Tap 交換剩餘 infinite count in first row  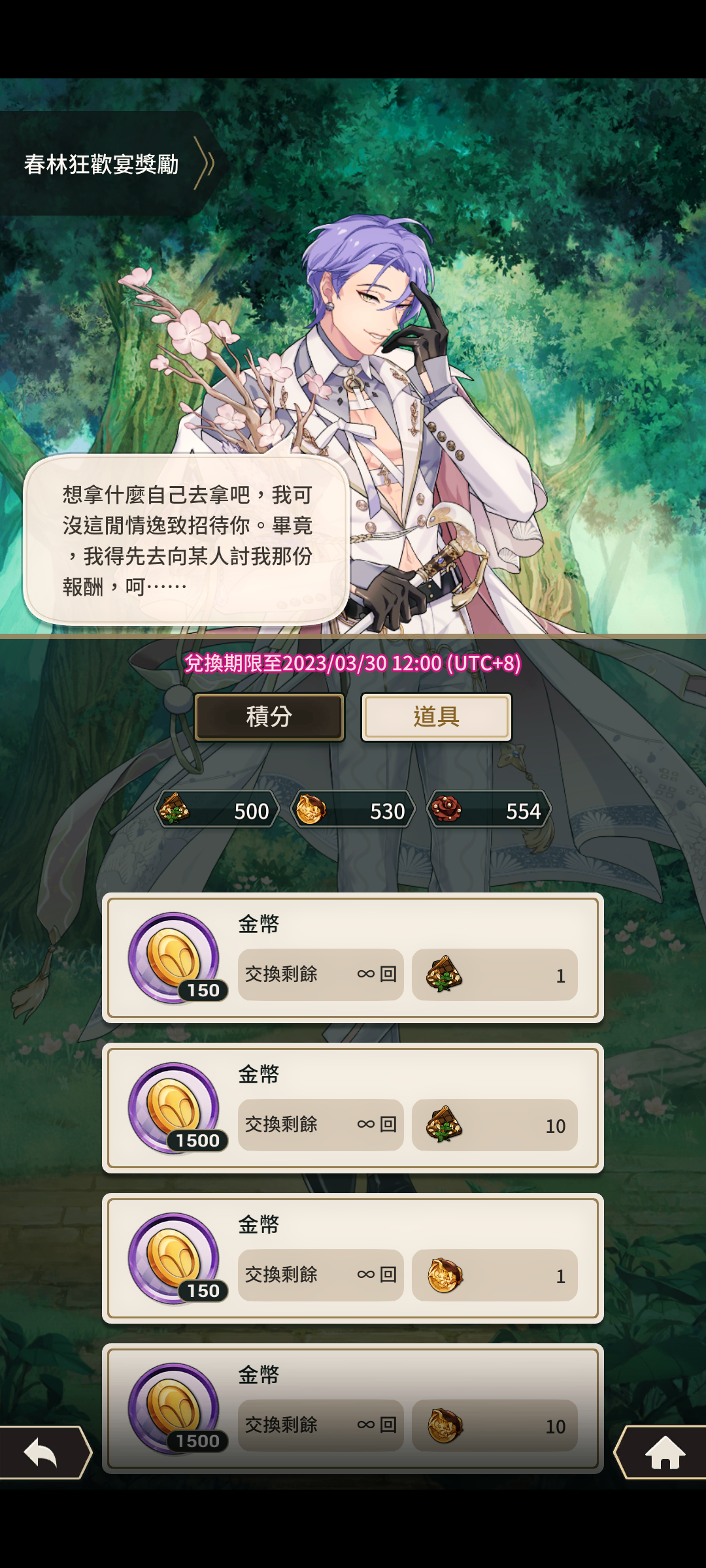tap(321, 975)
